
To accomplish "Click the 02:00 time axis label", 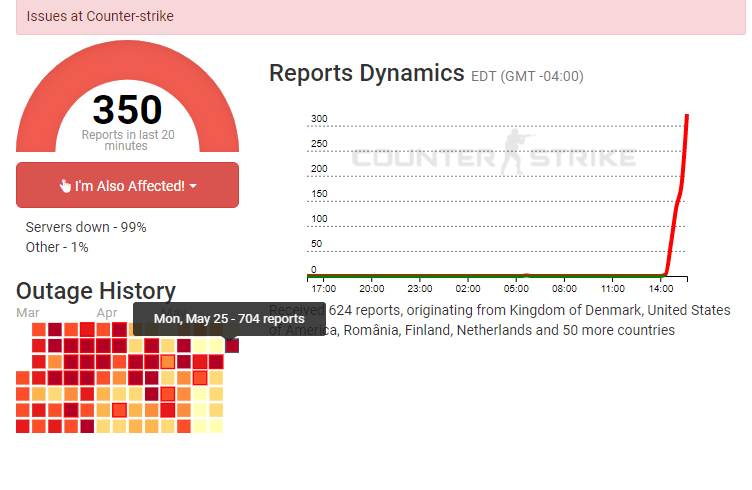I will [468, 289].
